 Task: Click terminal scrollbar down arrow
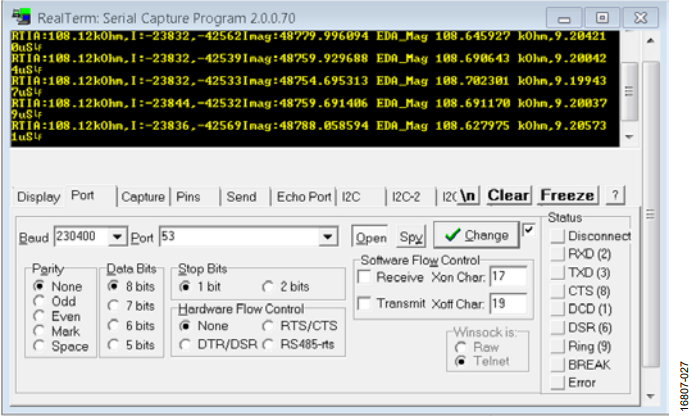pos(629,137)
